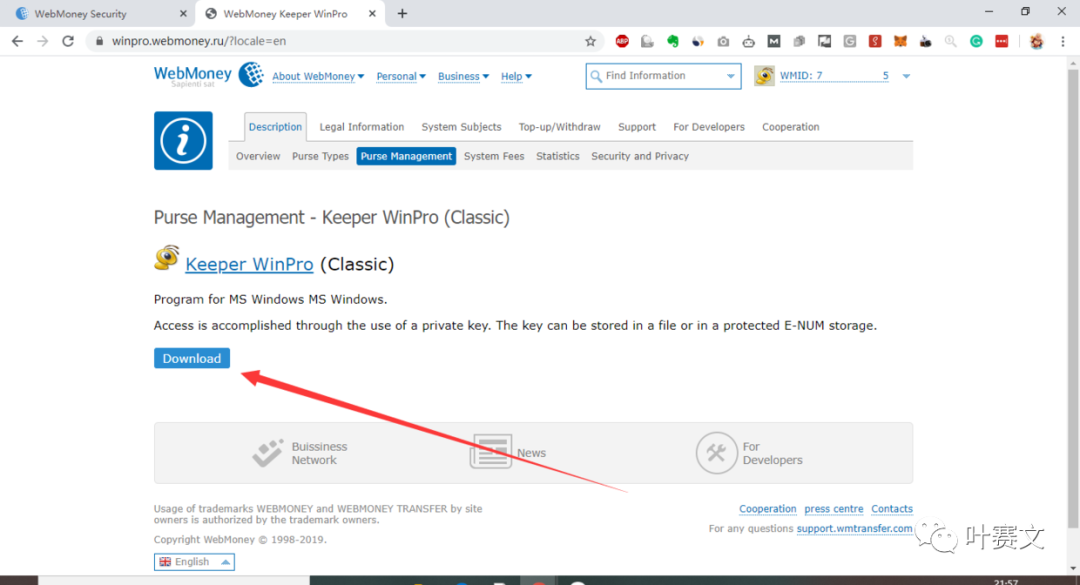Open the English language selector
Viewport: 1080px width, 585px height.
point(194,562)
